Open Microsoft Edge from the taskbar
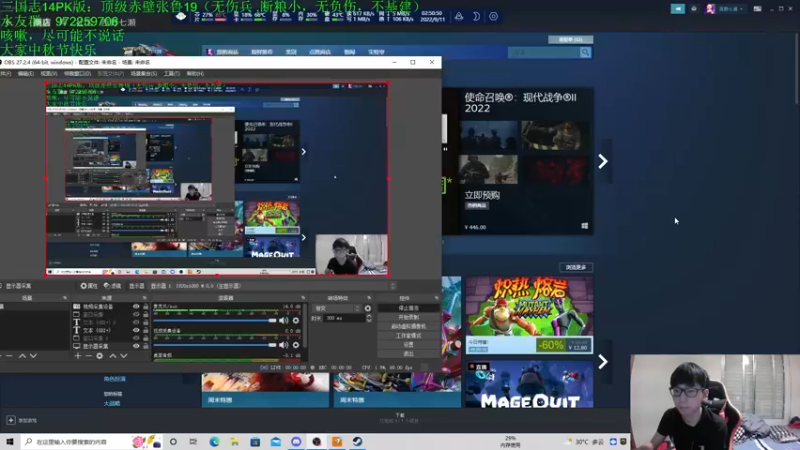Image resolution: width=800 pixels, height=450 pixels. coord(214,442)
